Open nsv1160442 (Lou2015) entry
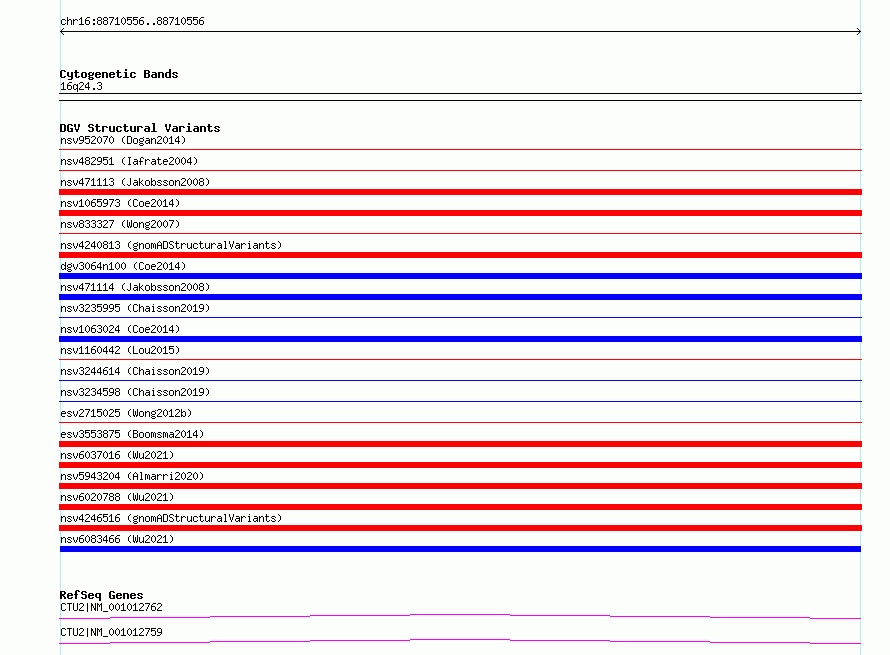This screenshot has height=655, width=890. coord(120,350)
